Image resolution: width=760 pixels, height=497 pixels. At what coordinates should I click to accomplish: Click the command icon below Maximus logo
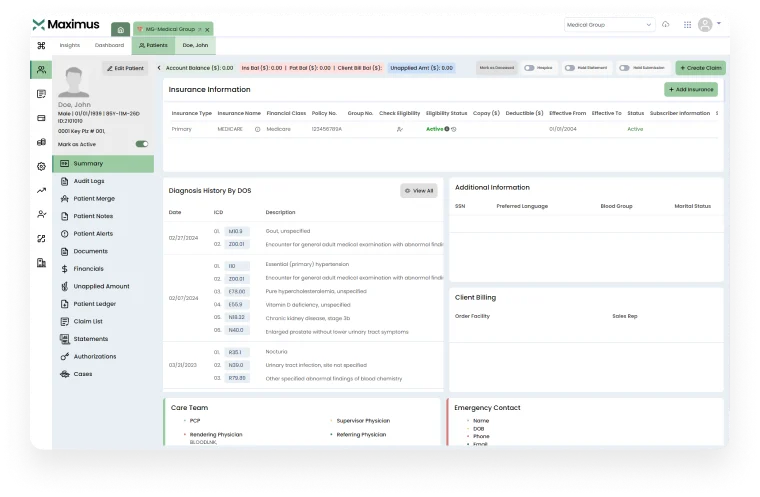point(41,45)
